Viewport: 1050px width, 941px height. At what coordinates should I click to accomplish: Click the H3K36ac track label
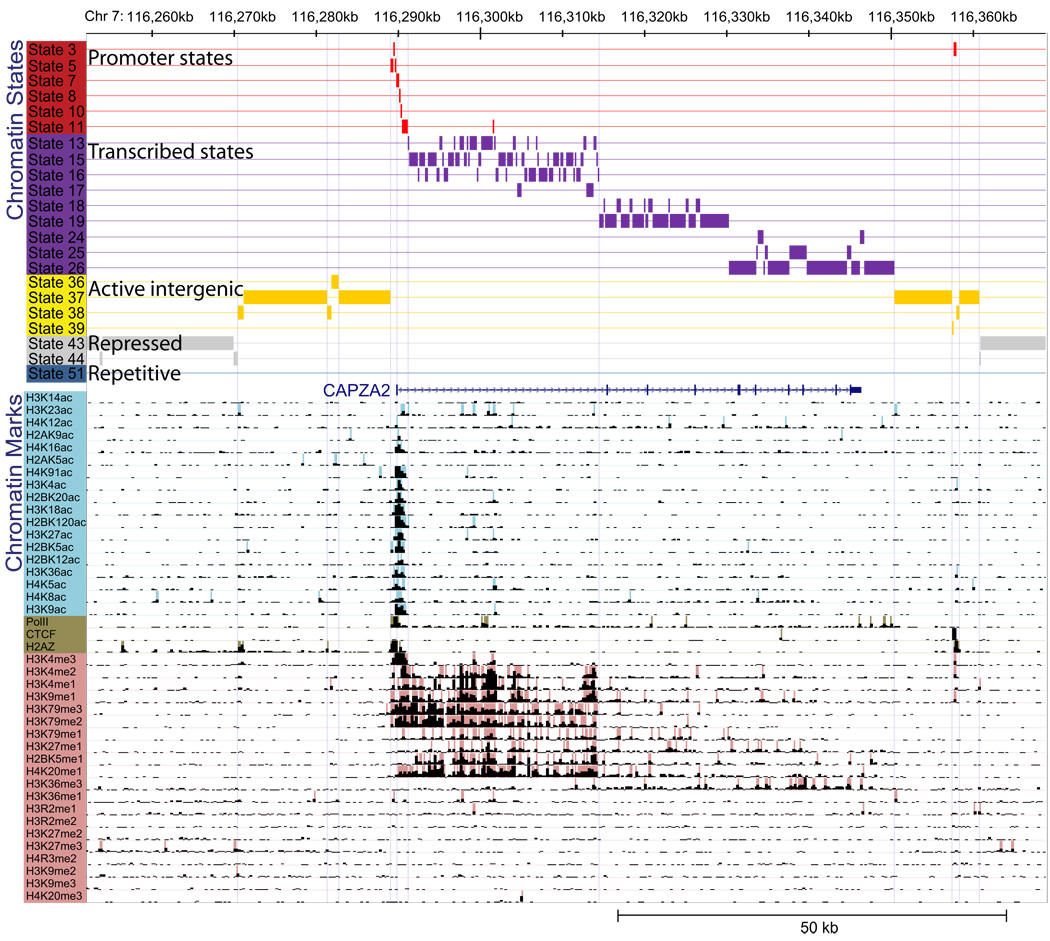(x=50, y=572)
